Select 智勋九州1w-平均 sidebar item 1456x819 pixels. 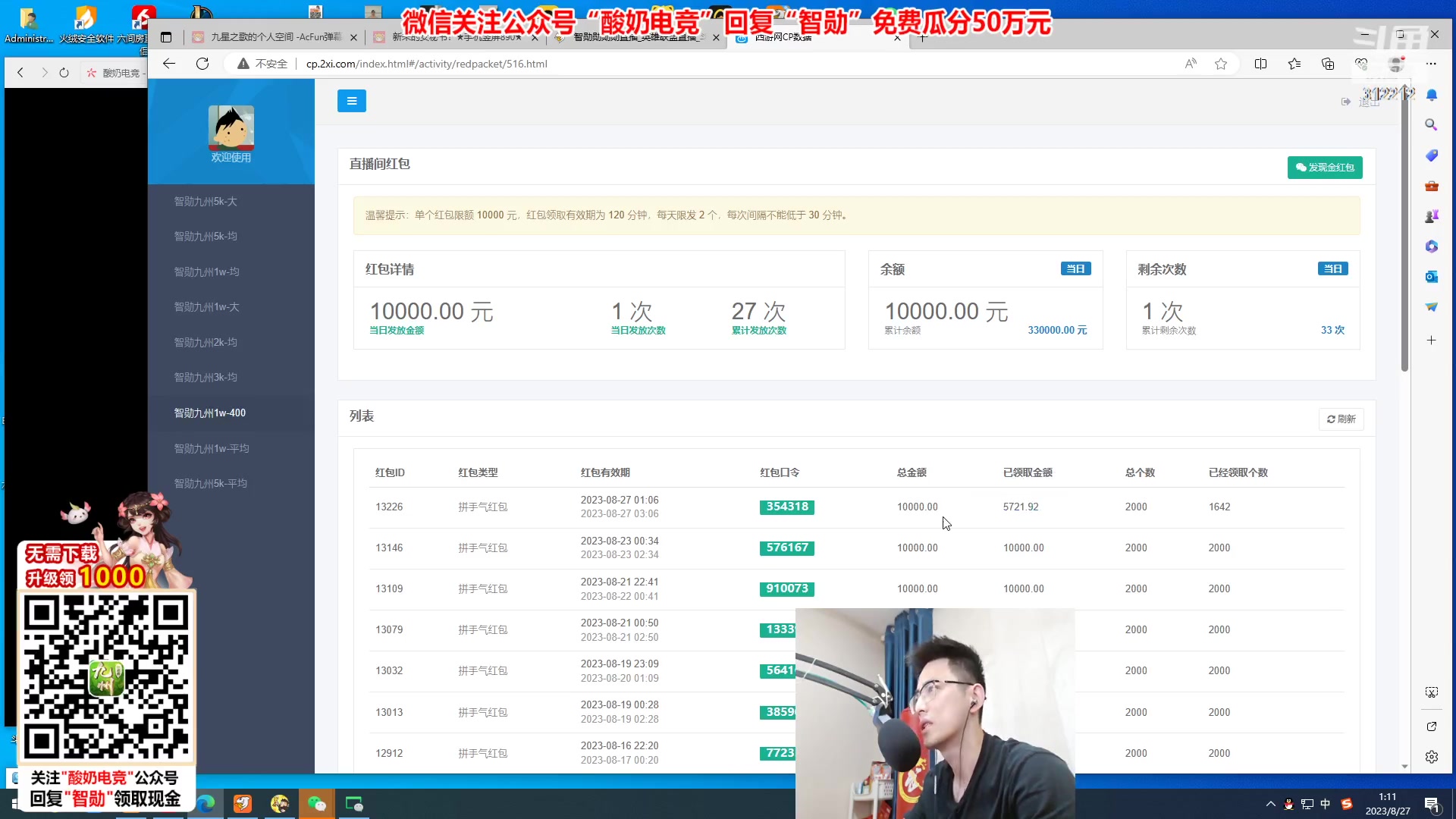point(212,449)
